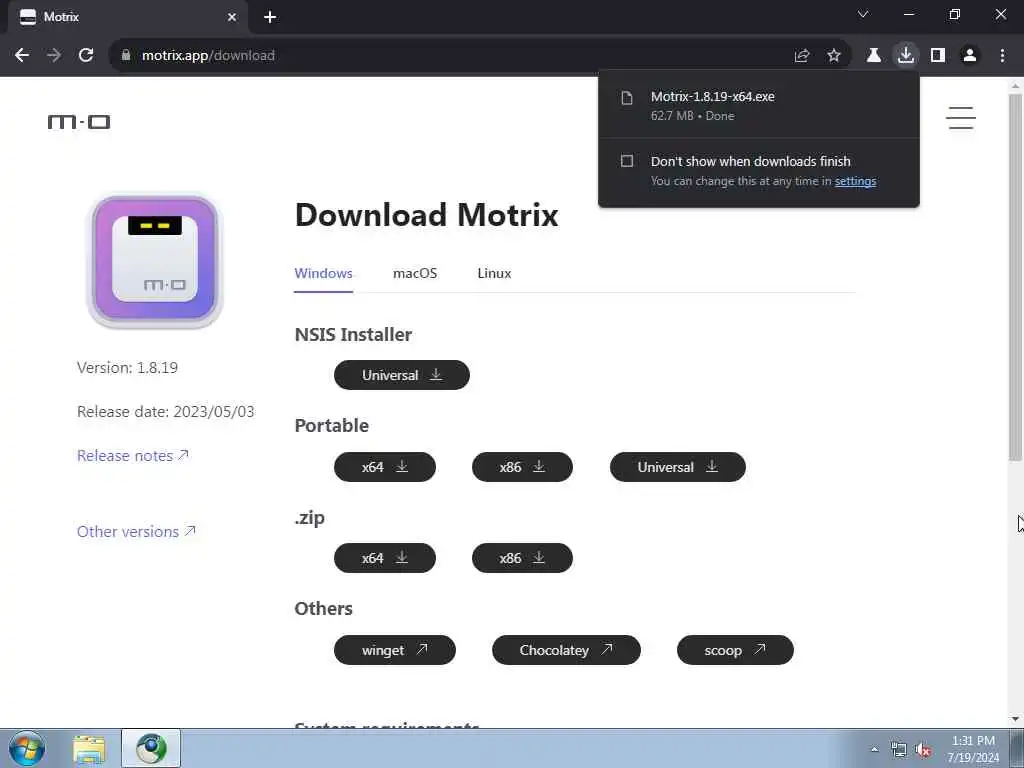Click the Chrome icon in taskbar
Image resolution: width=1024 pixels, height=768 pixels.
(151, 748)
